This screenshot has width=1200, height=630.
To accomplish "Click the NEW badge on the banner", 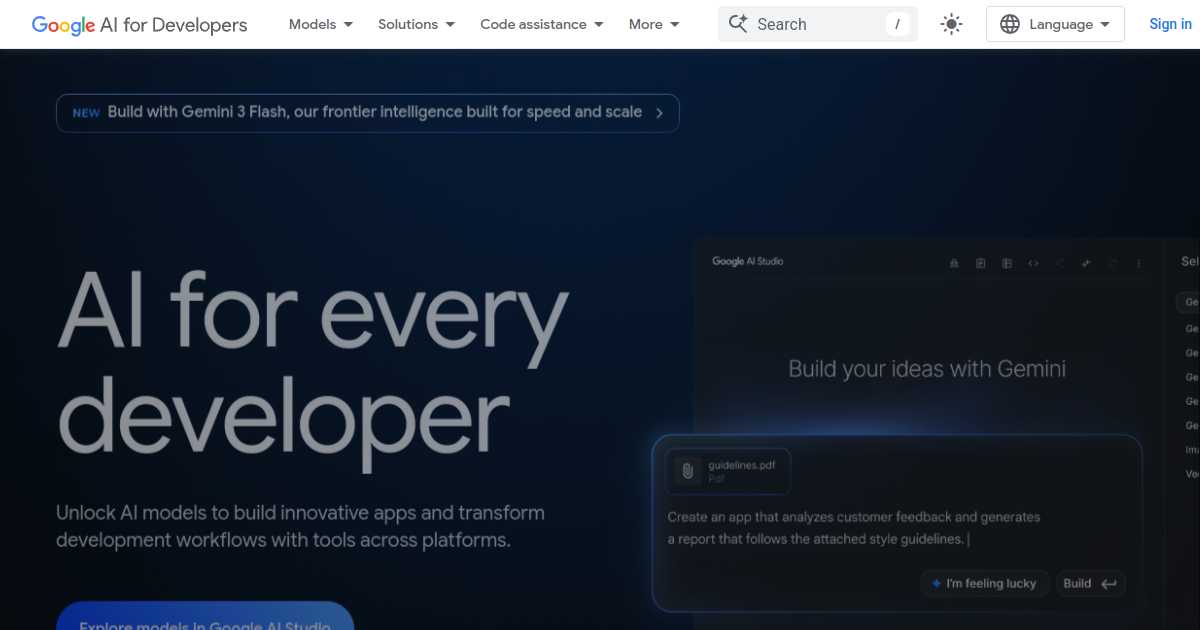I will 86,113.
